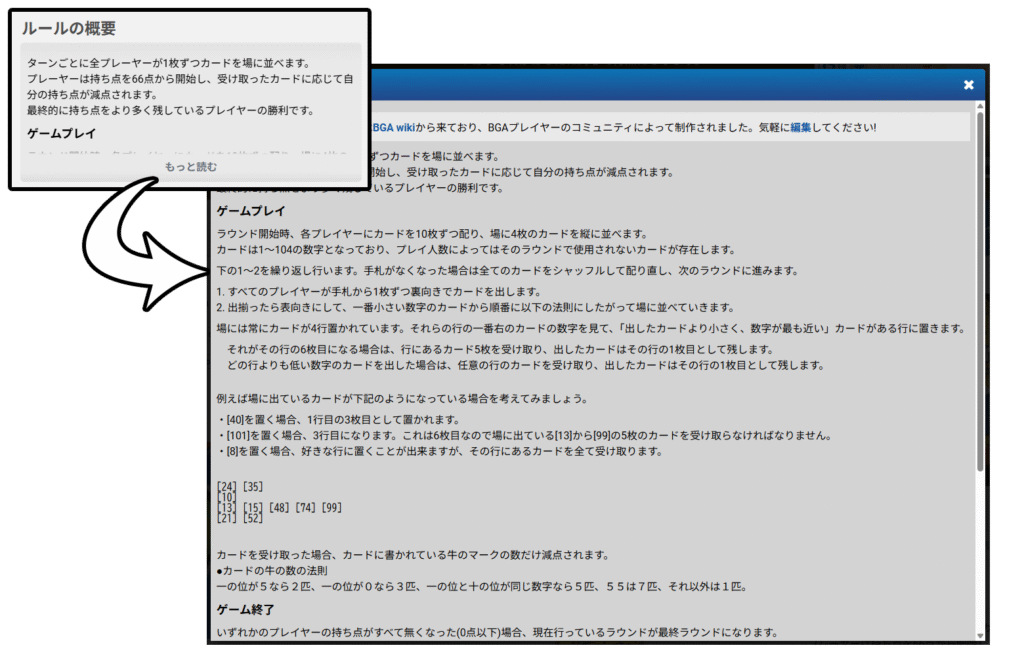This screenshot has height=656, width=1024.
Task: Click the ゲーム終了 section heading
Action: [245, 608]
